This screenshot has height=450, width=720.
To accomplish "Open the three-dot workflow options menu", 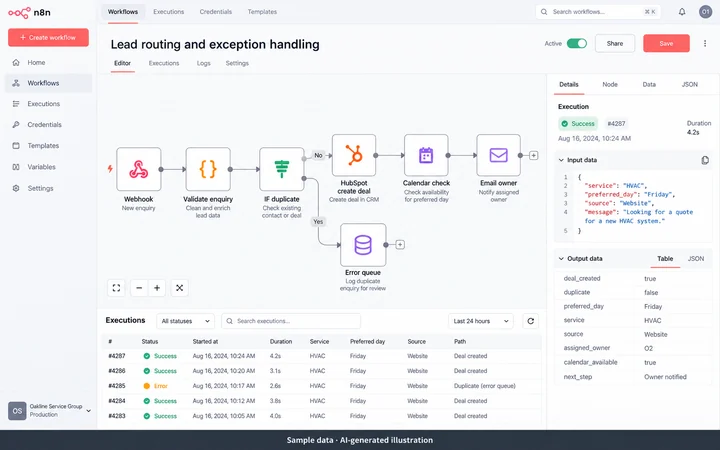I will click(705, 44).
